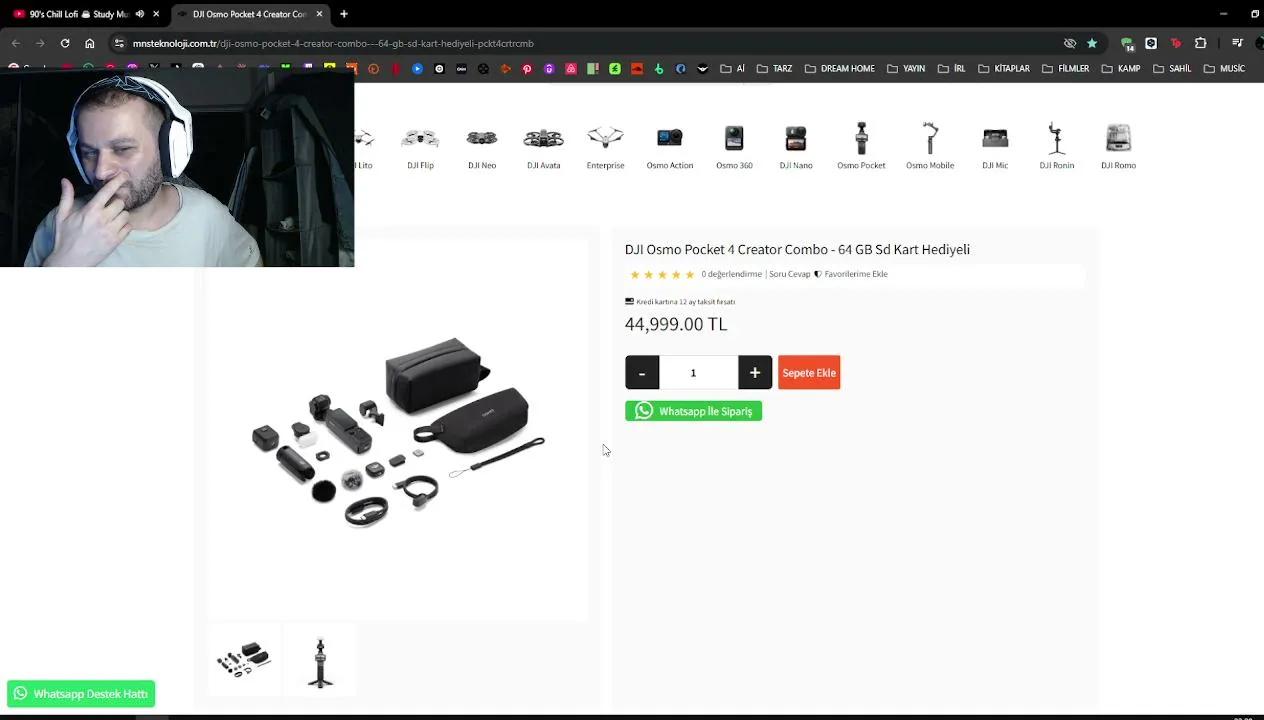Click Whatsapp İle Sipariş button
The width and height of the screenshot is (1264, 720).
point(693,411)
